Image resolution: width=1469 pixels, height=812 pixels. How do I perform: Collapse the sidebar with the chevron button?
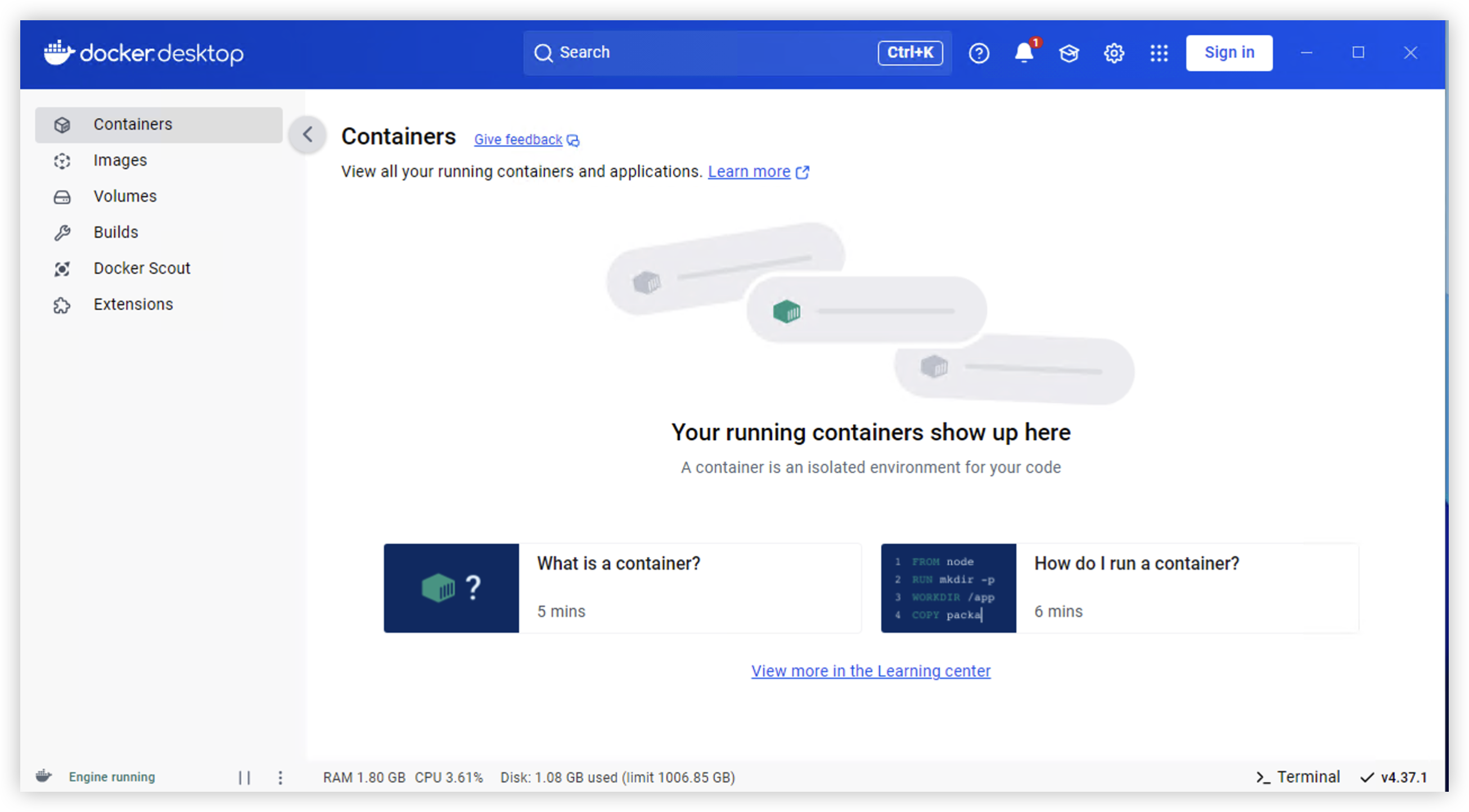tap(308, 134)
